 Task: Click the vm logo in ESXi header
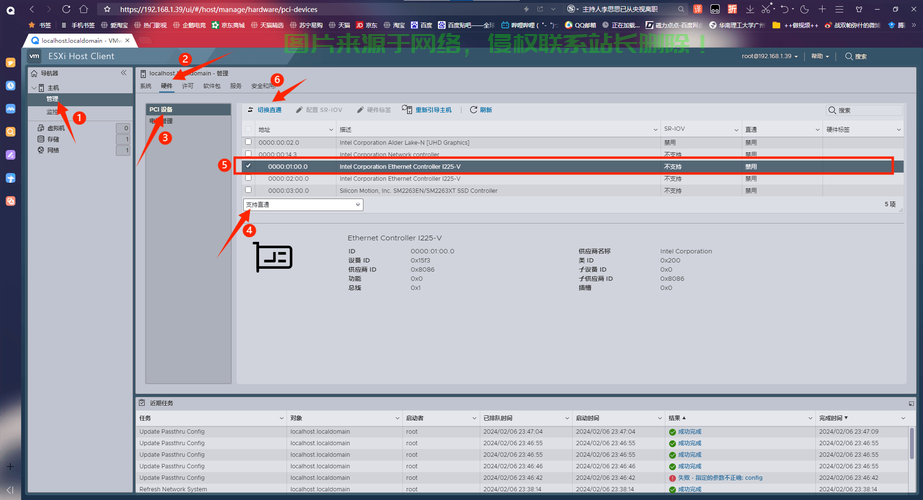point(34,56)
